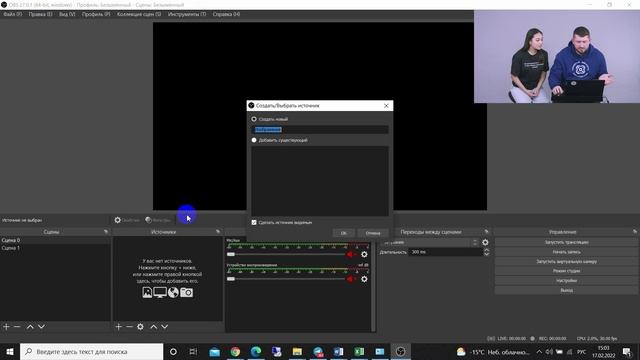Decrease transition duration with down arrow
The height and width of the screenshot is (360, 640).
(486, 255)
